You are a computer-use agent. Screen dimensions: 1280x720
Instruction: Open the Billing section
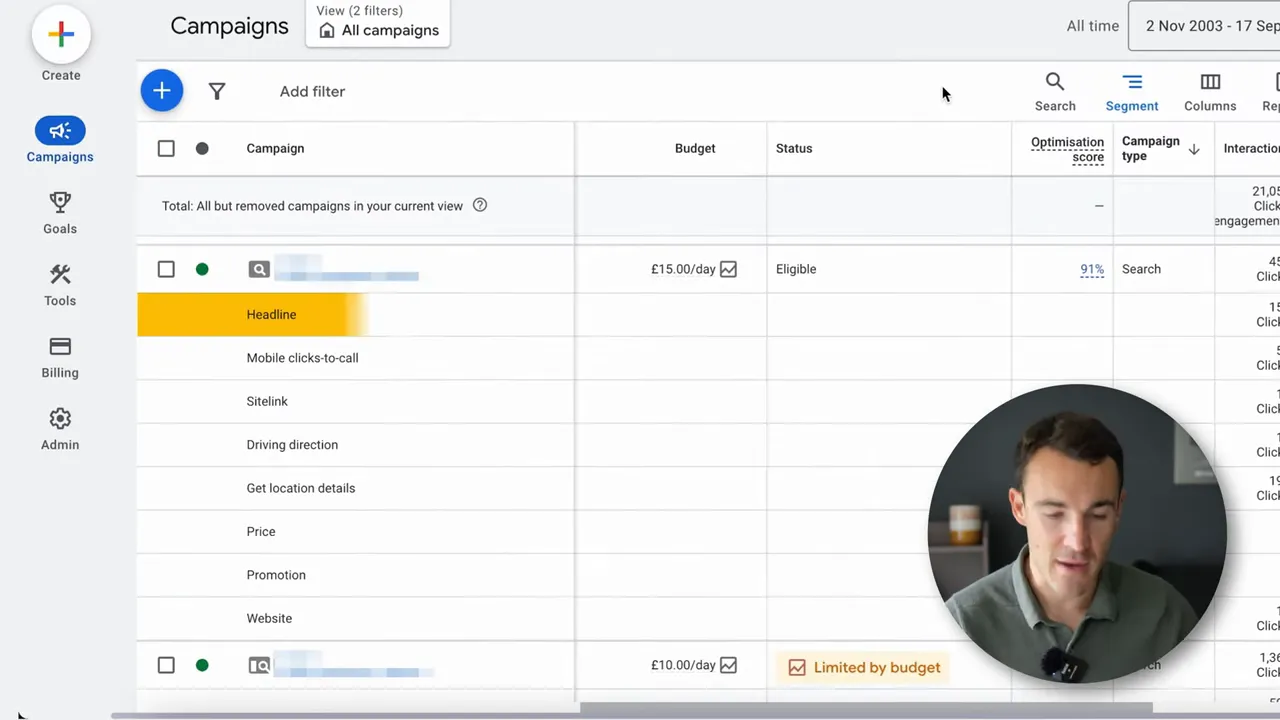tap(59, 357)
